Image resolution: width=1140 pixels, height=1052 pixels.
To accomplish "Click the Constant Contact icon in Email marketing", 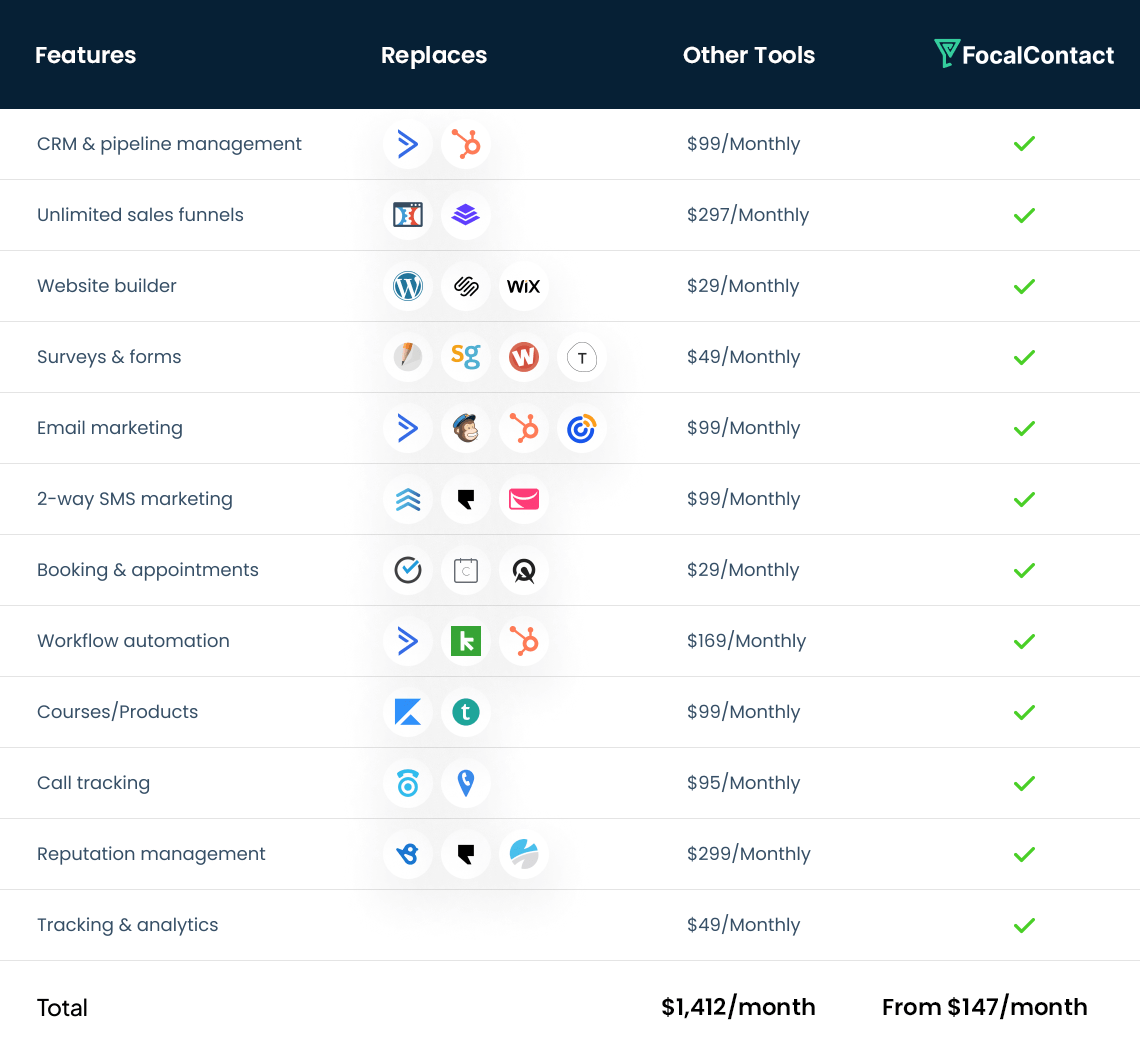I will pos(581,429).
